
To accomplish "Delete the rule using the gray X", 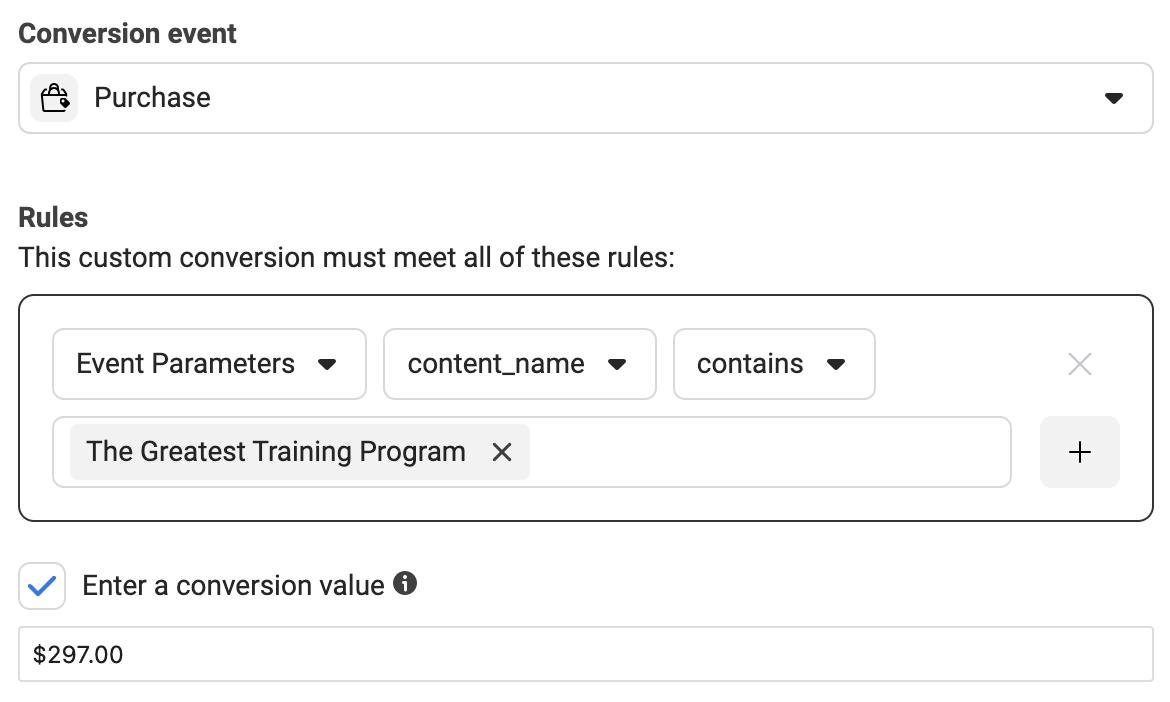I will [x=1080, y=364].
